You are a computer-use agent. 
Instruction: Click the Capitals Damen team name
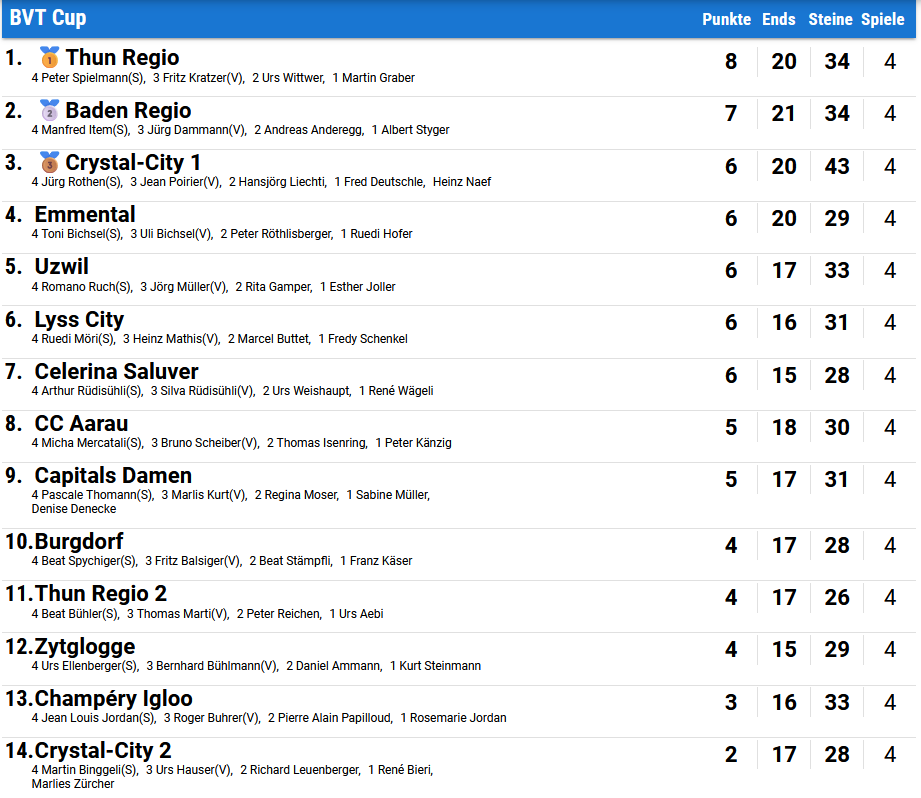click(113, 476)
